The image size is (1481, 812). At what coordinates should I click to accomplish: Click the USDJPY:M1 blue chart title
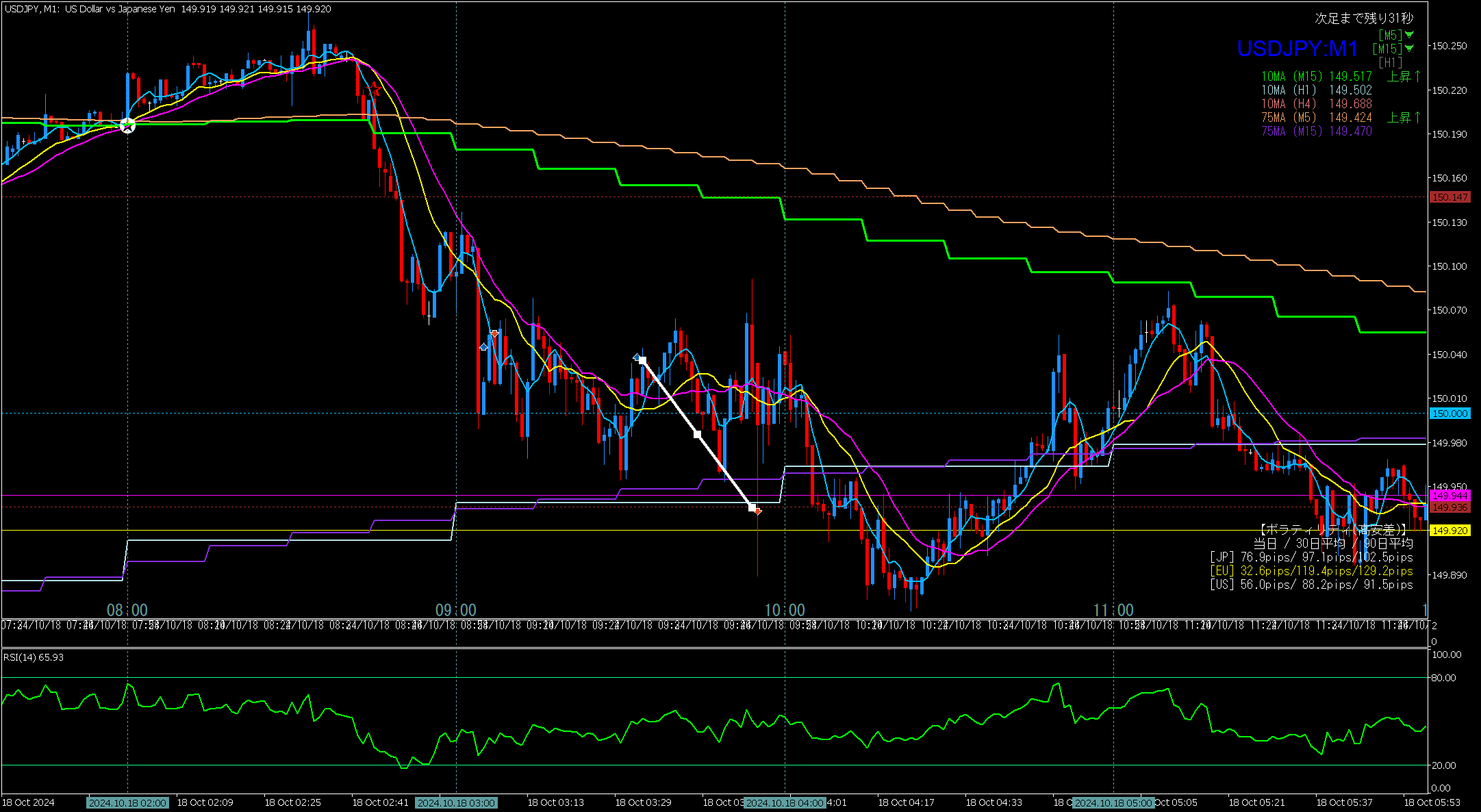[x=1298, y=49]
